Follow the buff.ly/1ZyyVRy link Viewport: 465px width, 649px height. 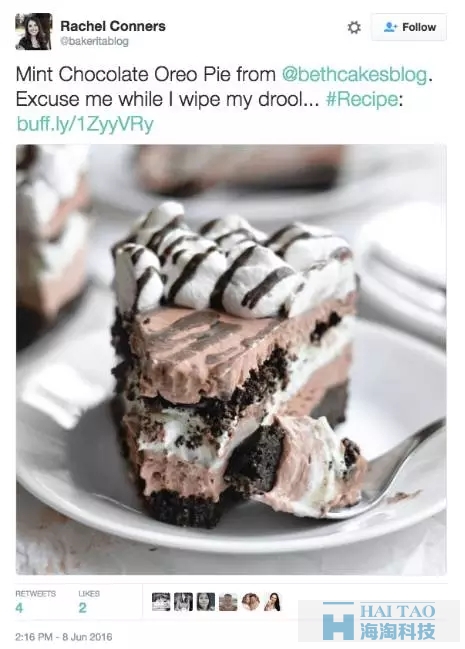point(85,124)
